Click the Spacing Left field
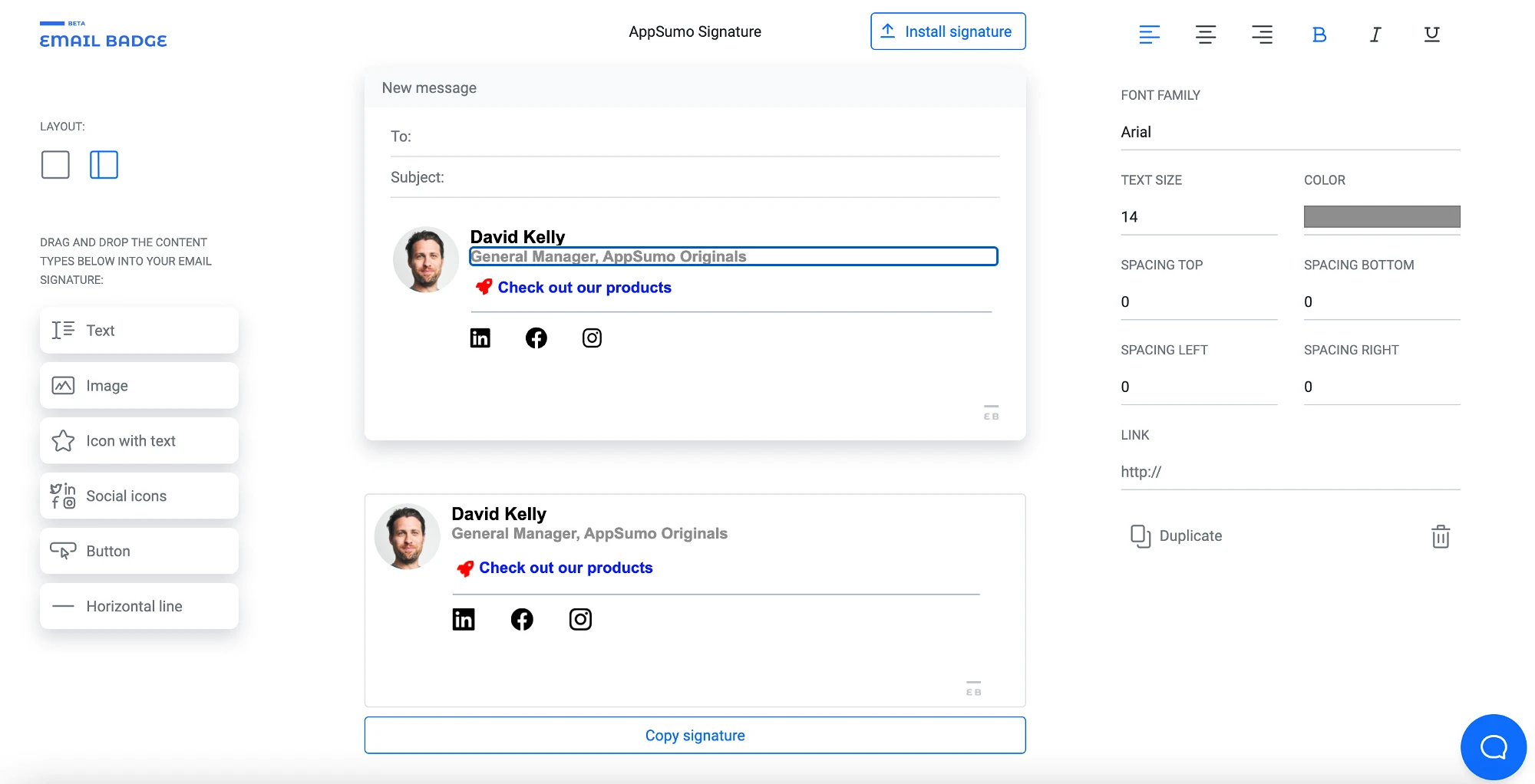Image resolution: width=1535 pixels, height=784 pixels. coord(1199,387)
